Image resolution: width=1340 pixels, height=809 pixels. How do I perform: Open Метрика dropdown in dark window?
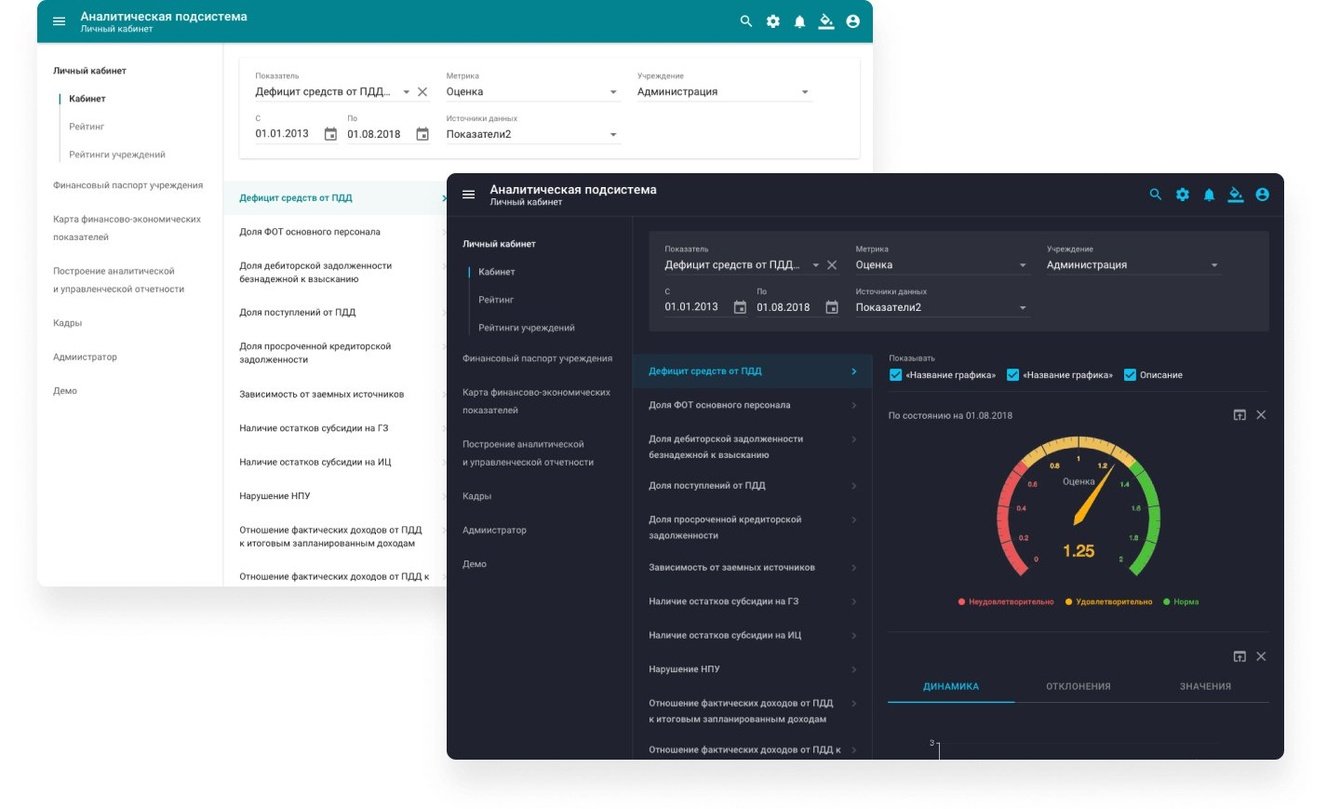(942, 265)
